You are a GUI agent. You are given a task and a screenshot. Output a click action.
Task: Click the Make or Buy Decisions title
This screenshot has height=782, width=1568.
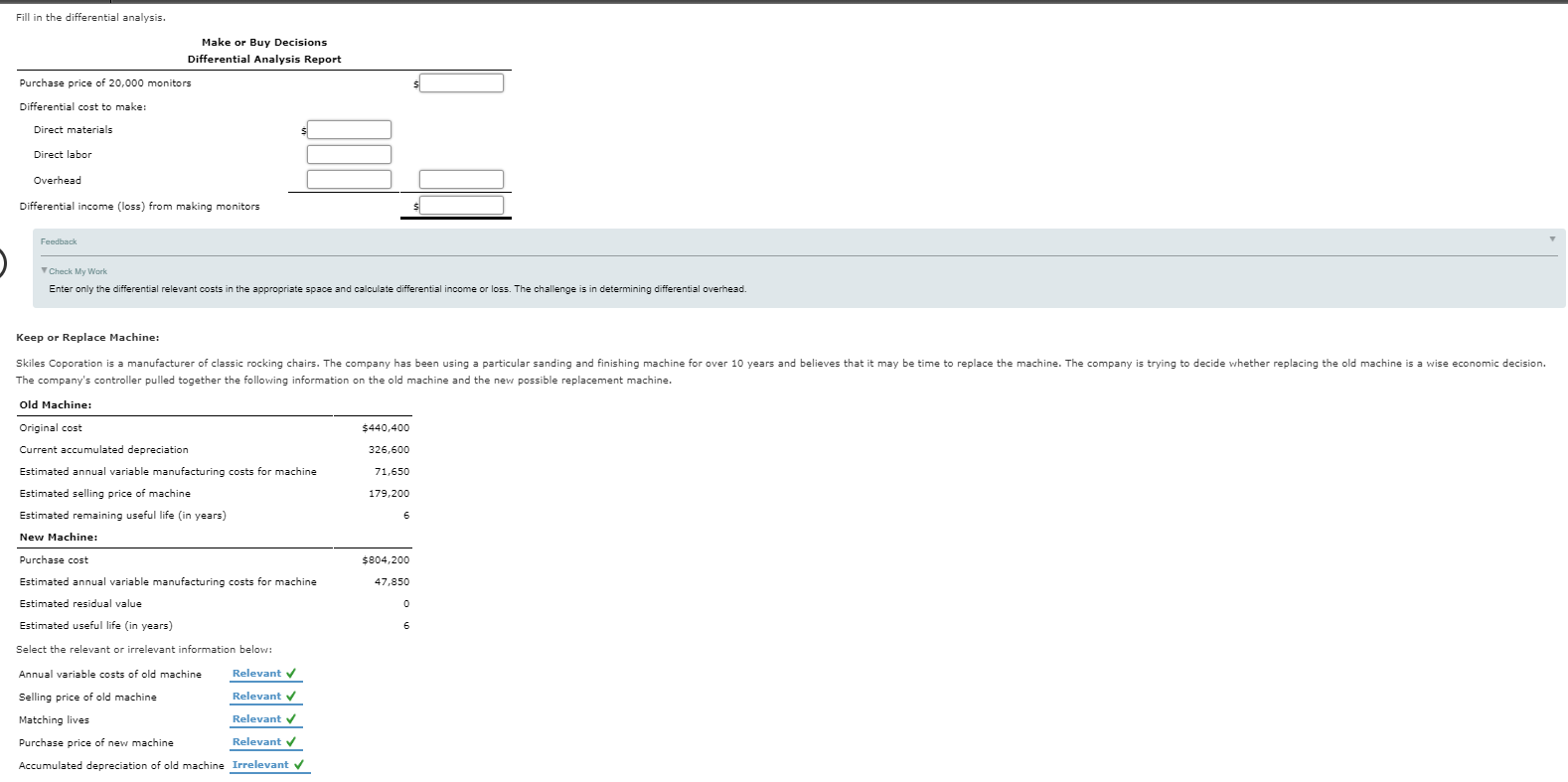click(x=264, y=43)
